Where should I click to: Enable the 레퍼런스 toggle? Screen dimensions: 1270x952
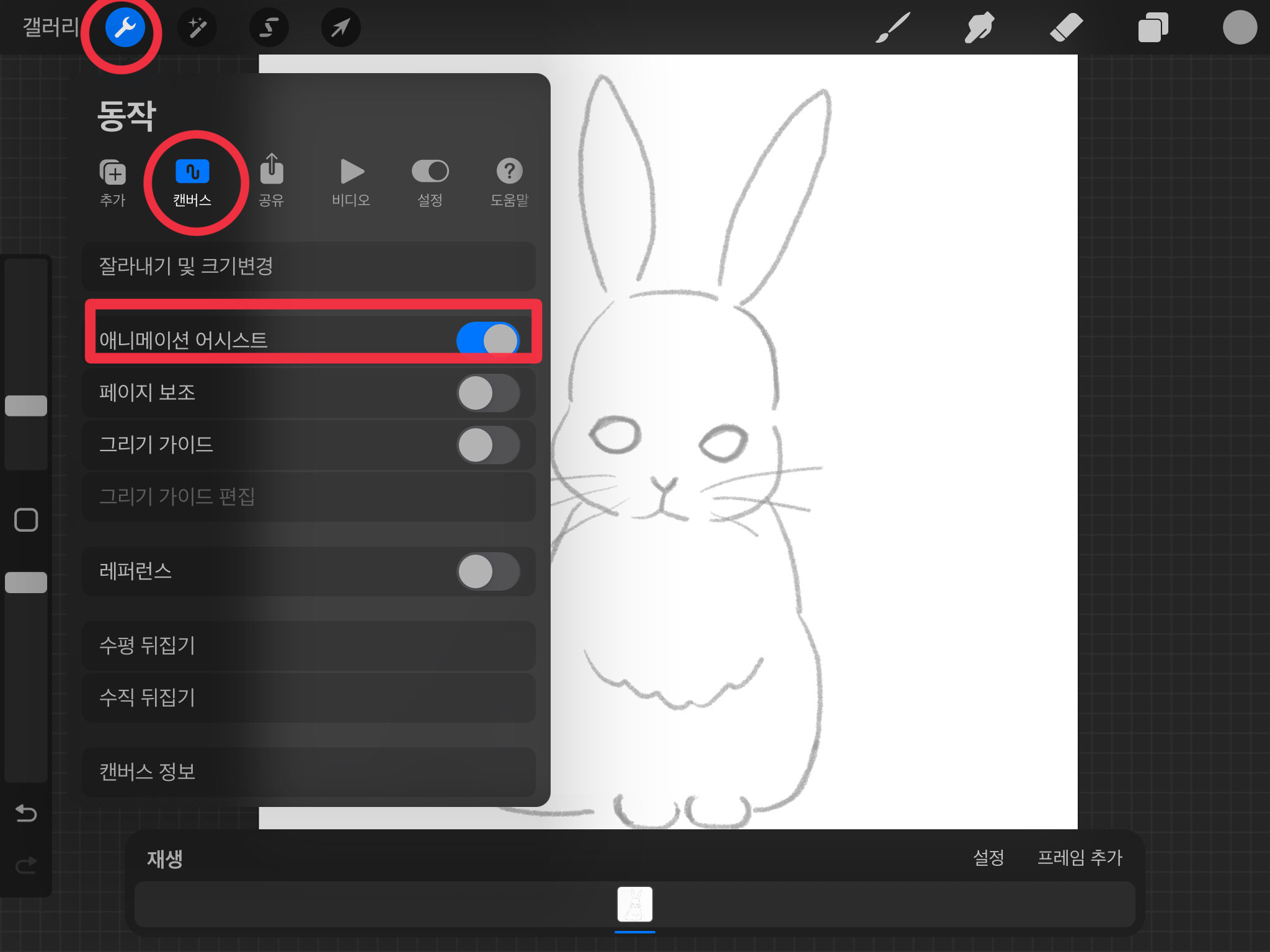488,571
